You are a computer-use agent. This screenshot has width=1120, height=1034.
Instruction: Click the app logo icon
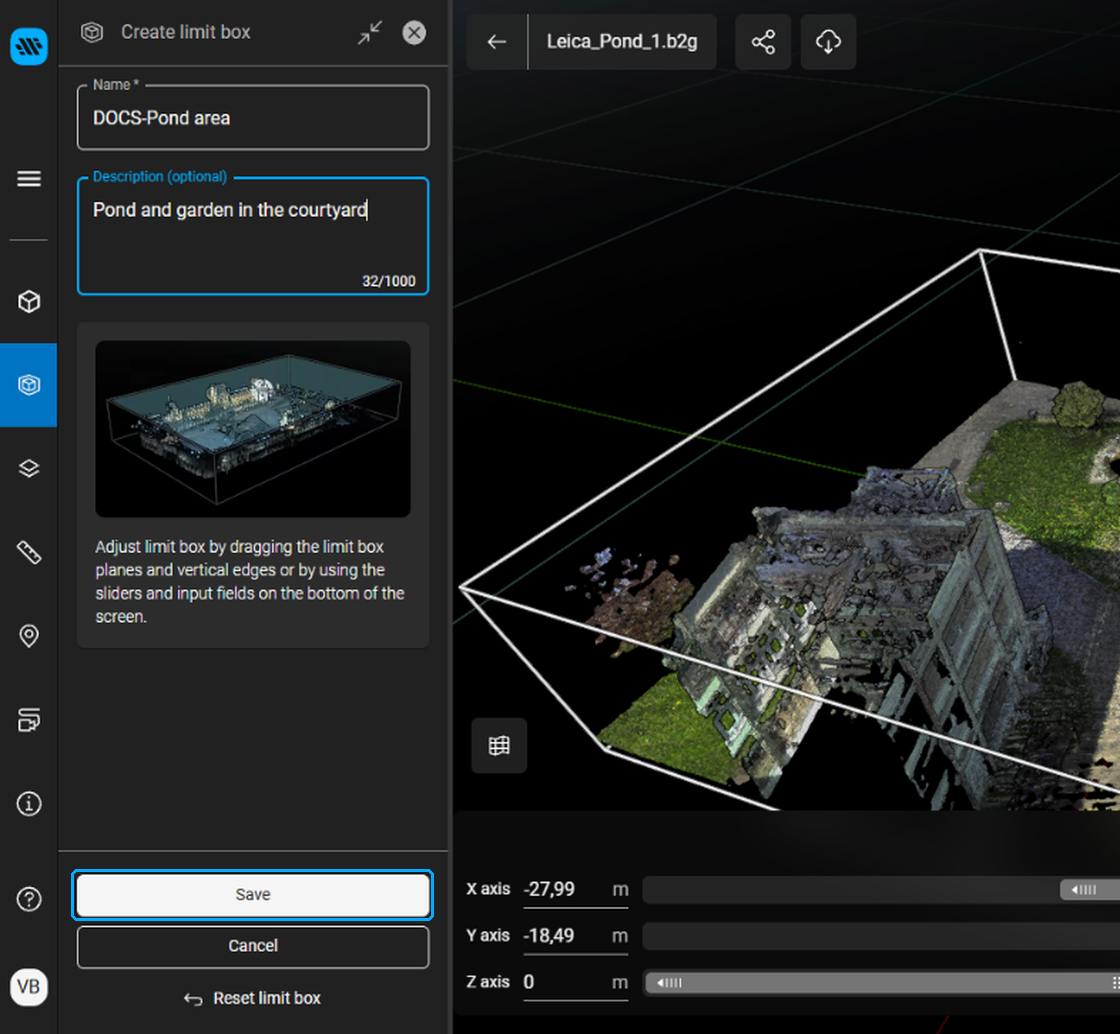29,46
